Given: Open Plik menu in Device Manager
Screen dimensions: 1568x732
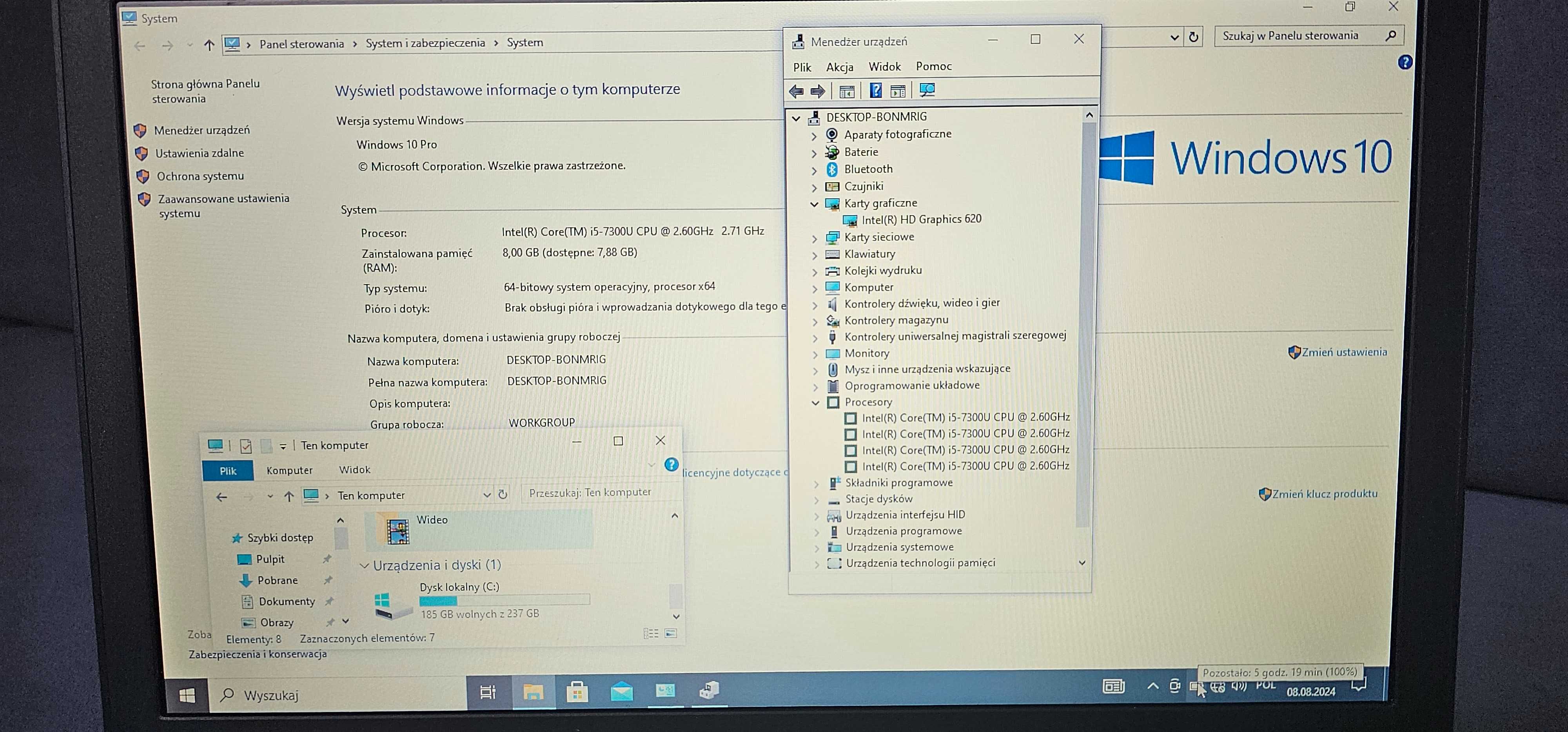Looking at the screenshot, I should tap(802, 67).
